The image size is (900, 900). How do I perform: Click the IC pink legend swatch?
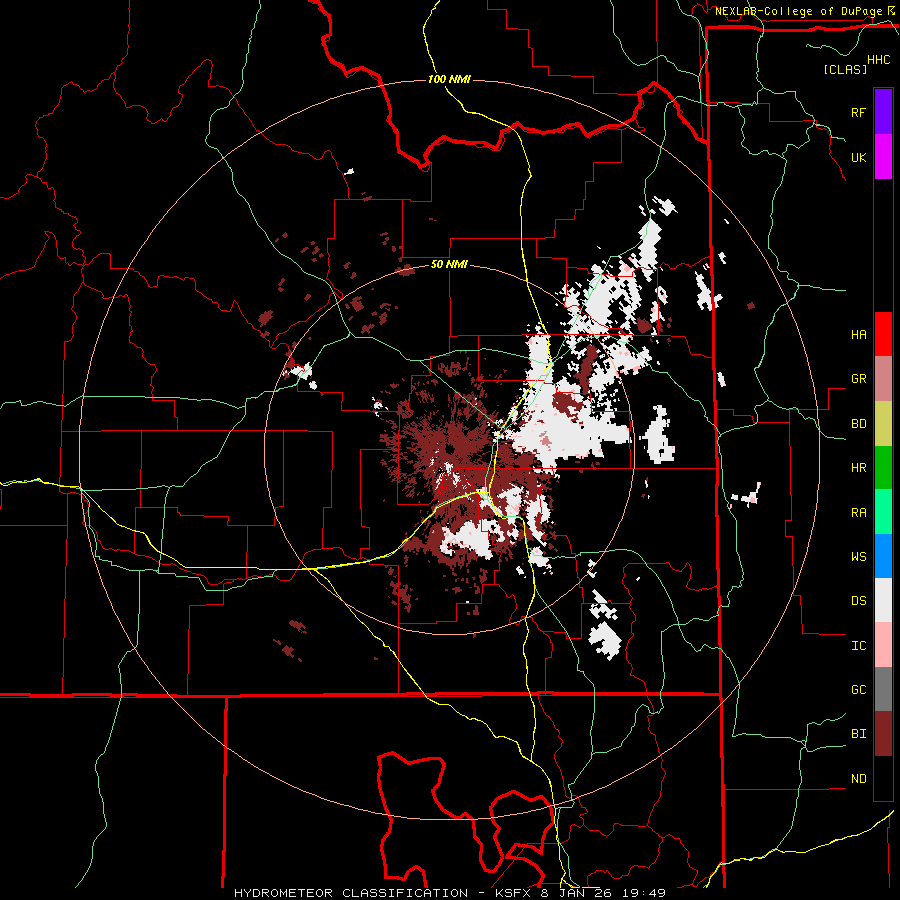click(883, 645)
